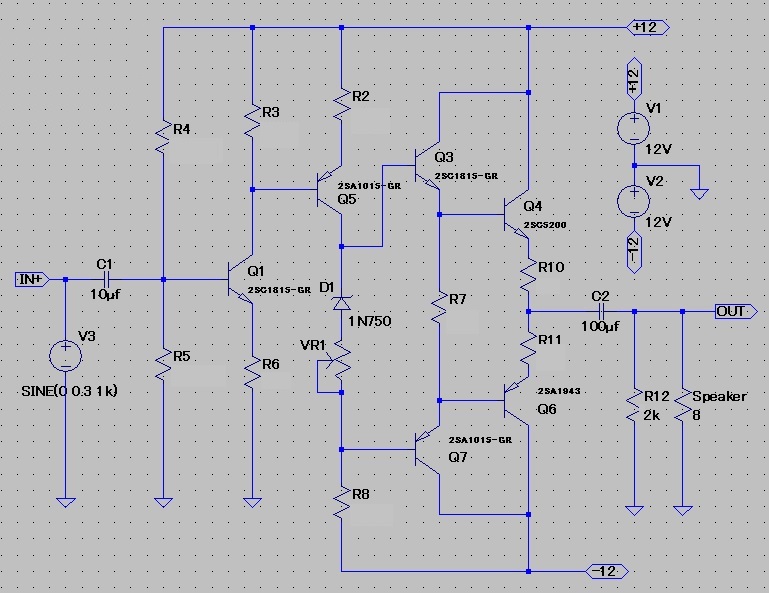Click the 1N750 diode value text
The height and width of the screenshot is (593, 769).
(x=368, y=320)
